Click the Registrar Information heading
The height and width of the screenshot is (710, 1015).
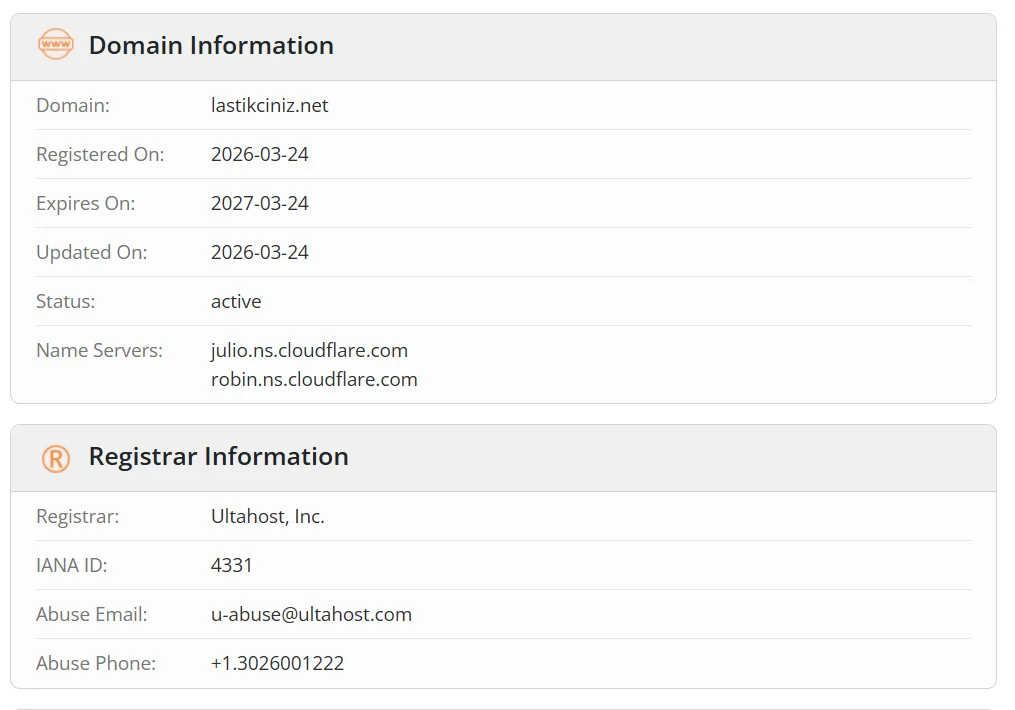pos(218,457)
